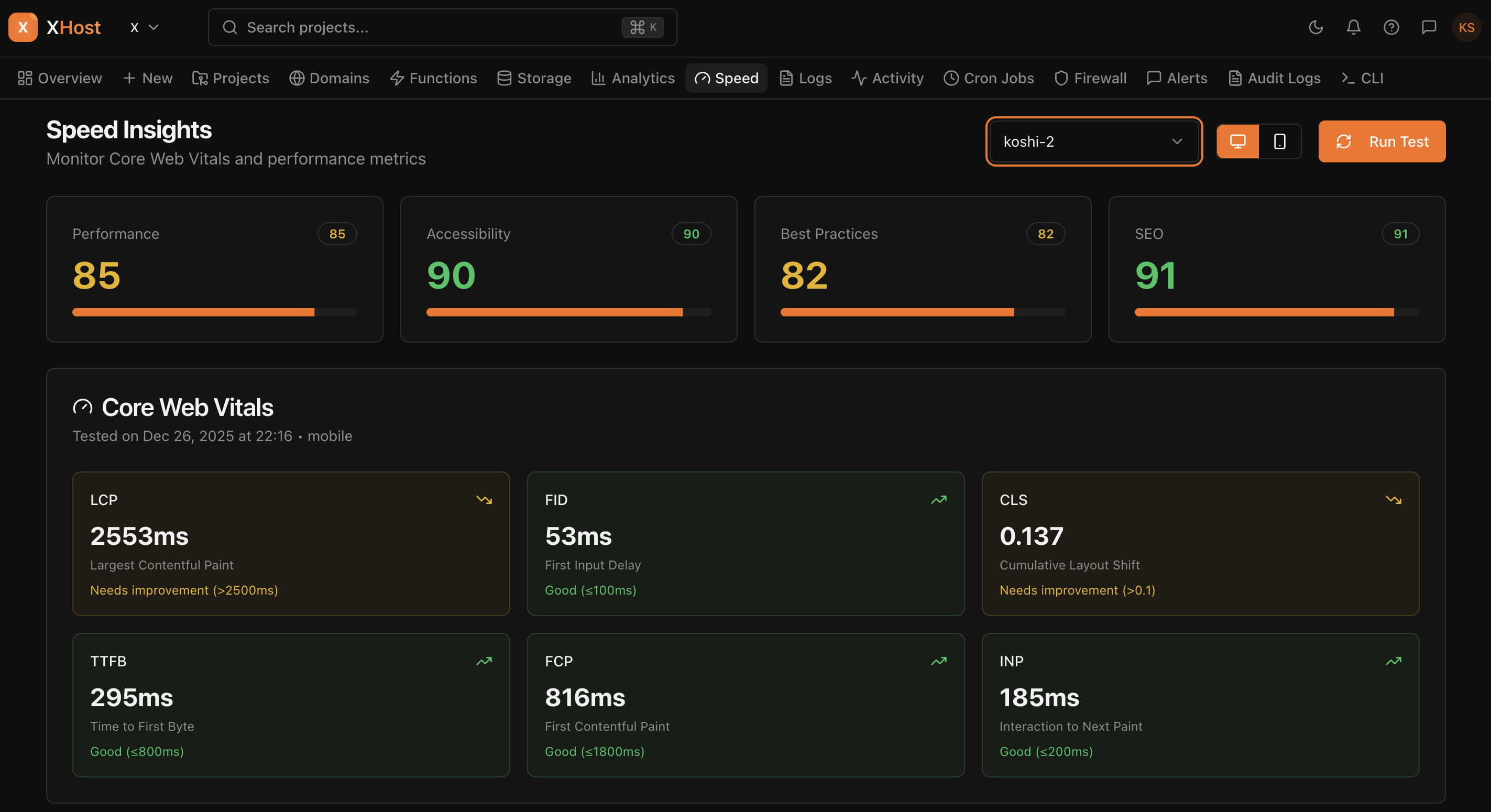Image resolution: width=1491 pixels, height=812 pixels.
Task: Click the Run Test button
Action: tap(1382, 141)
